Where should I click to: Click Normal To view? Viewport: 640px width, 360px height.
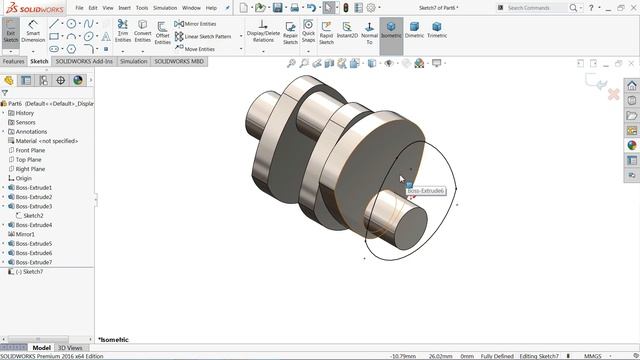pos(369,33)
